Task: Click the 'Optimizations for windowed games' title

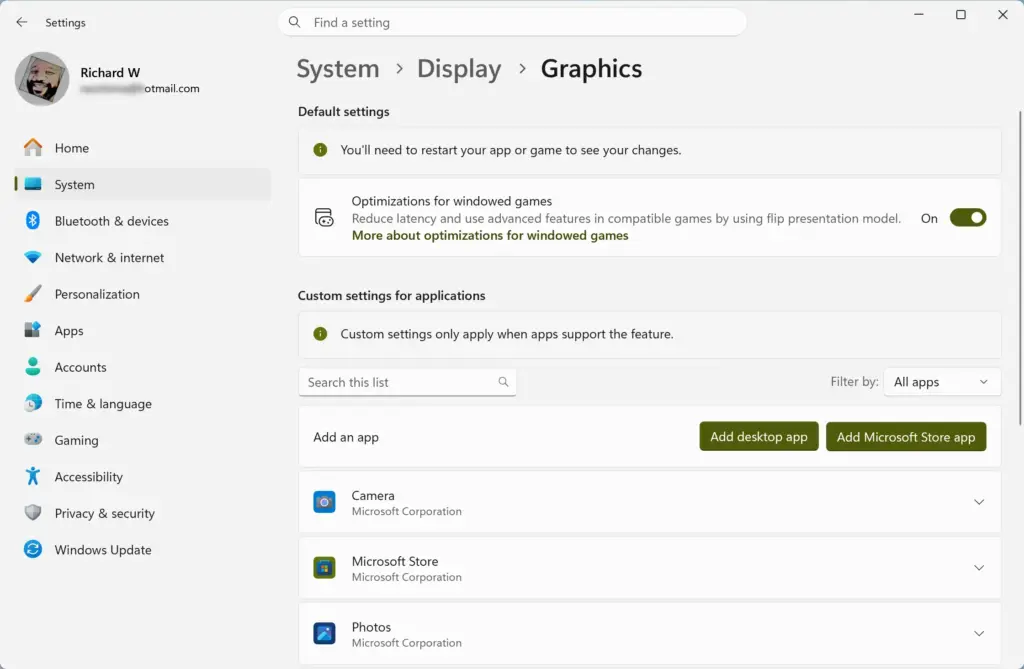Action: [451, 201]
